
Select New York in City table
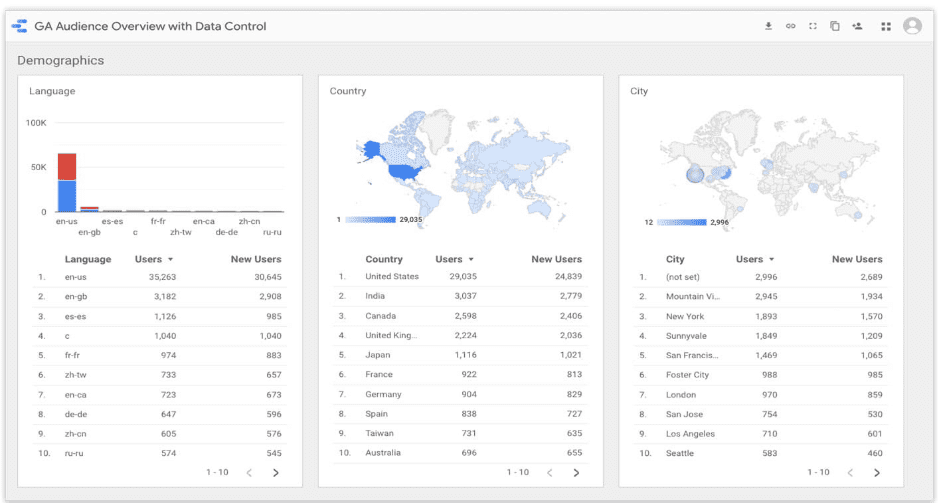[760, 316]
